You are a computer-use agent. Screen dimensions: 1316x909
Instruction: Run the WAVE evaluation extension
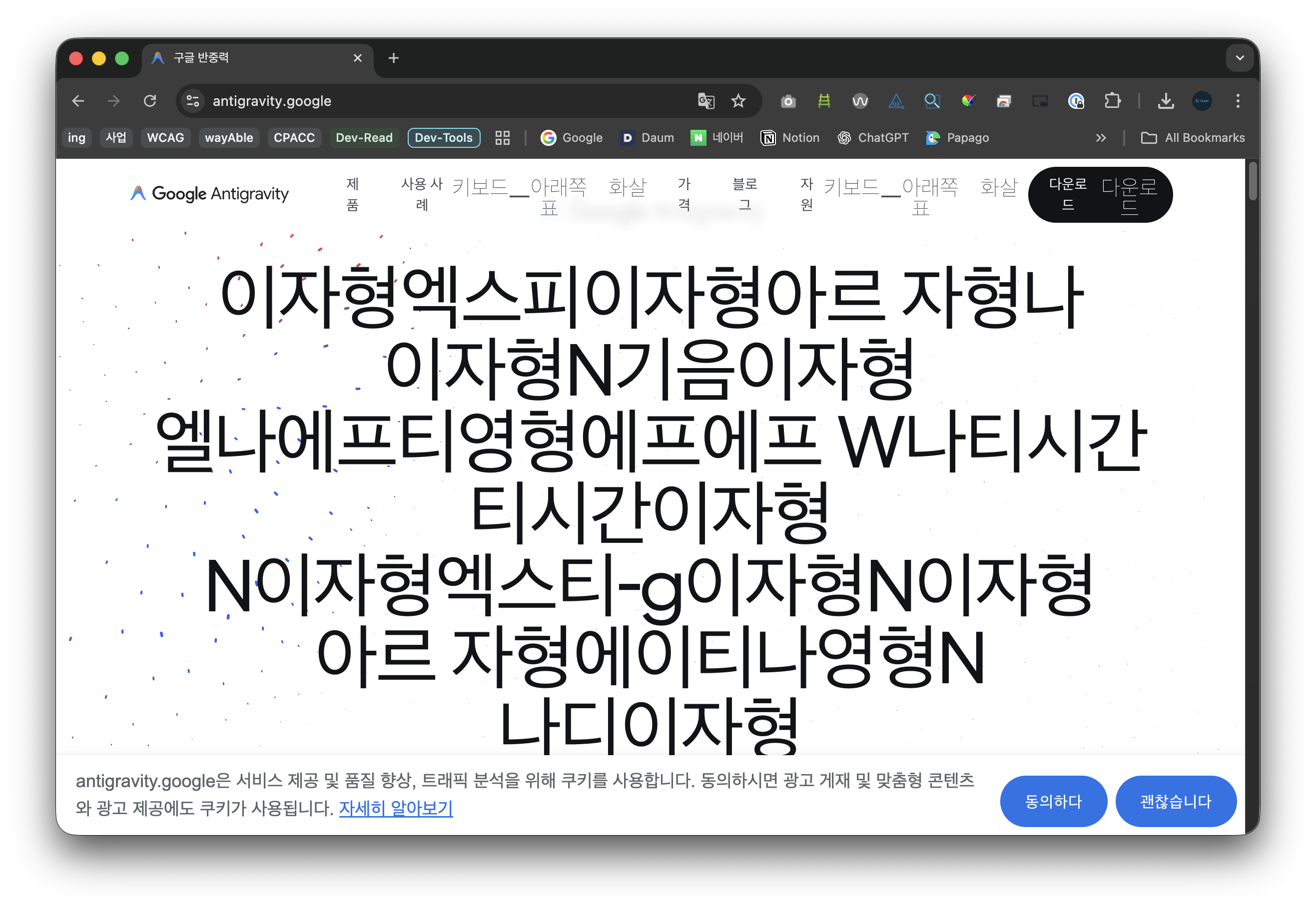click(860, 101)
